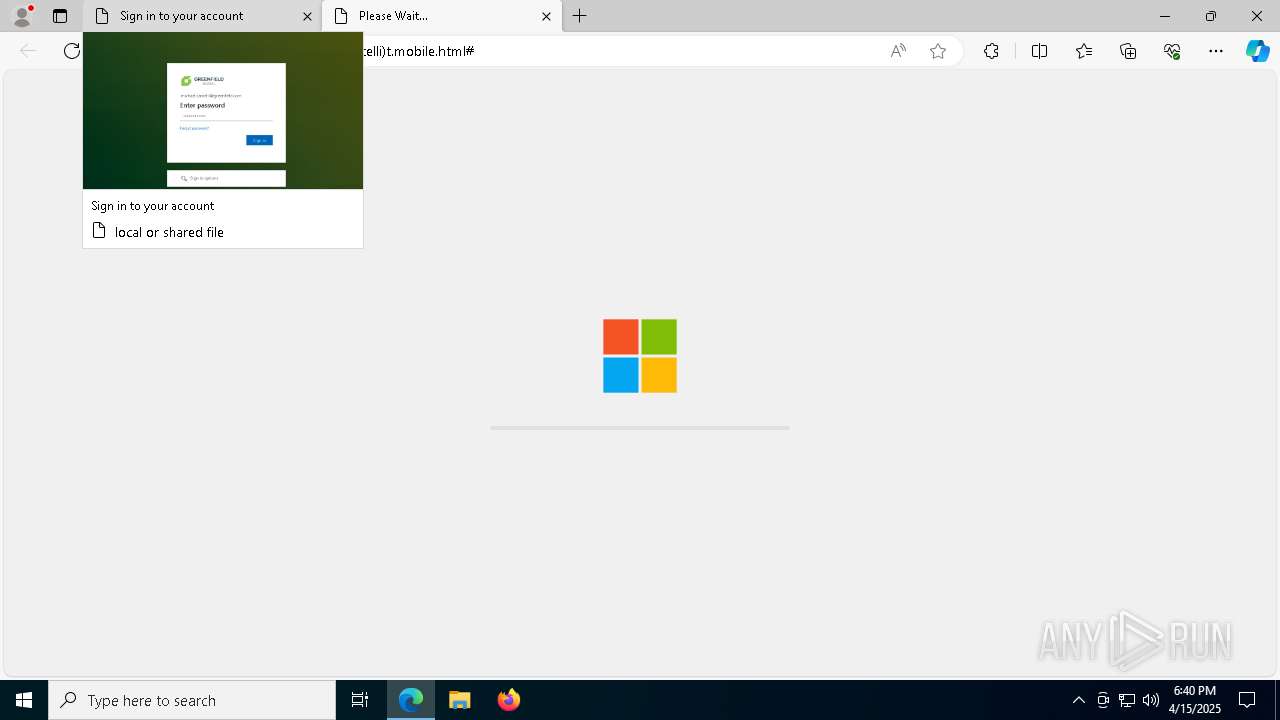
Task: Open File Explorer from the taskbar
Action: (x=460, y=700)
